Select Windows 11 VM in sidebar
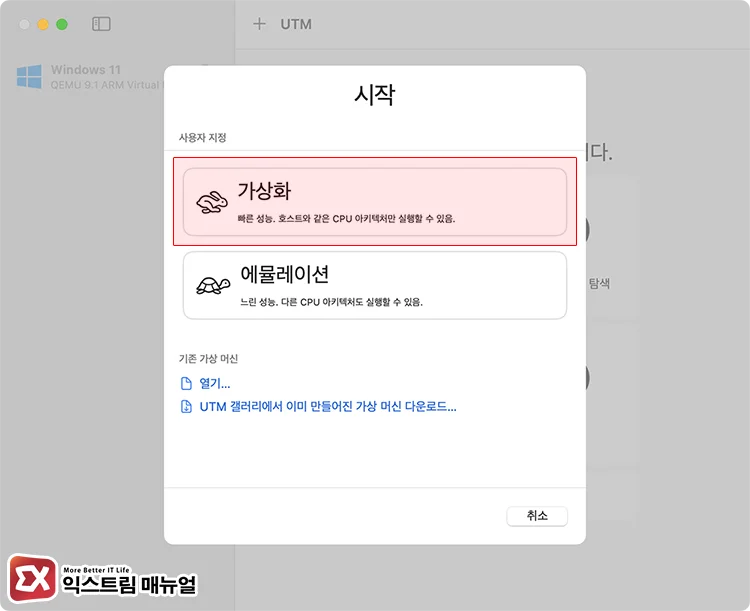 (x=89, y=77)
